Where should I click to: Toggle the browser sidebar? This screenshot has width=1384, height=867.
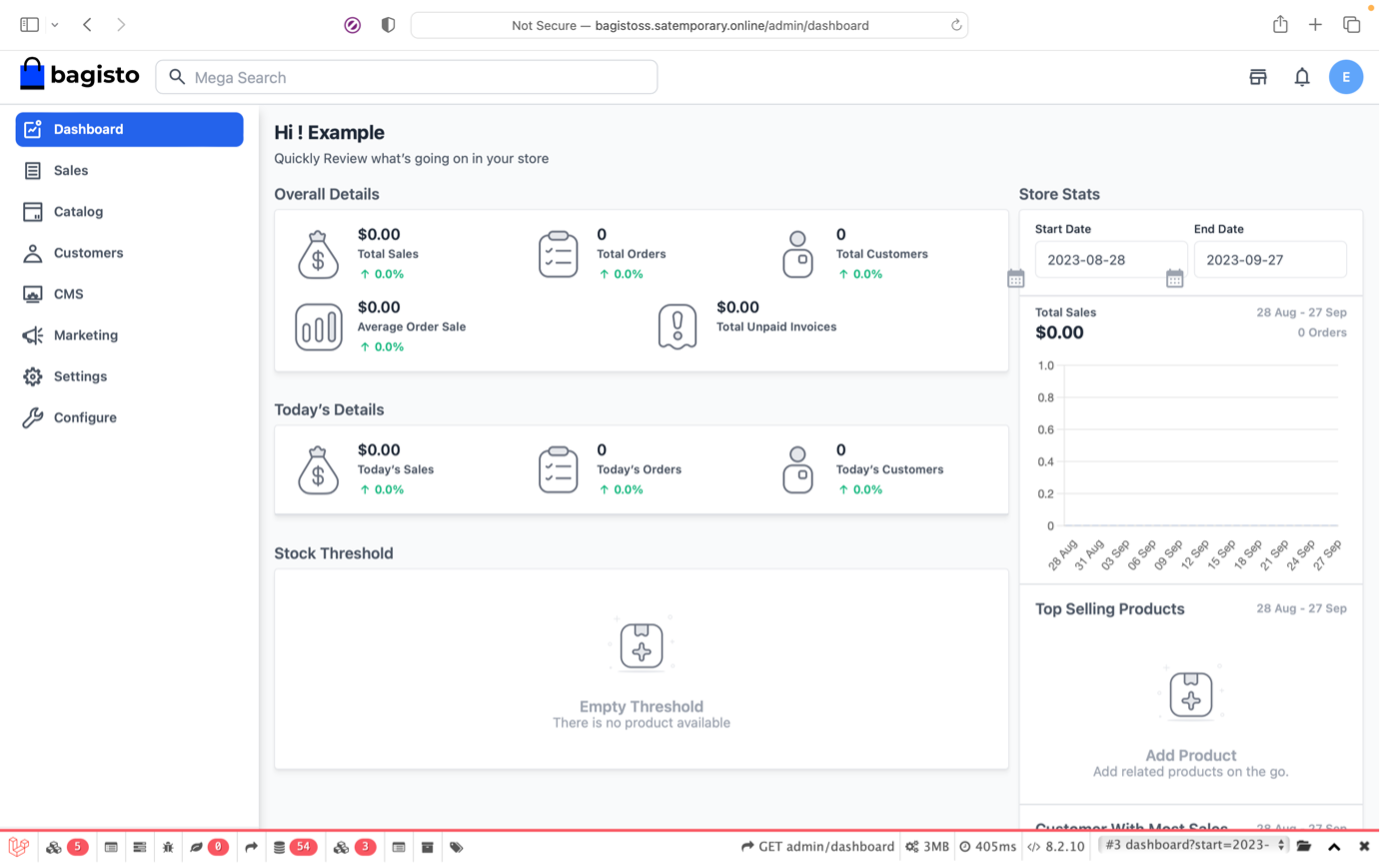29,25
